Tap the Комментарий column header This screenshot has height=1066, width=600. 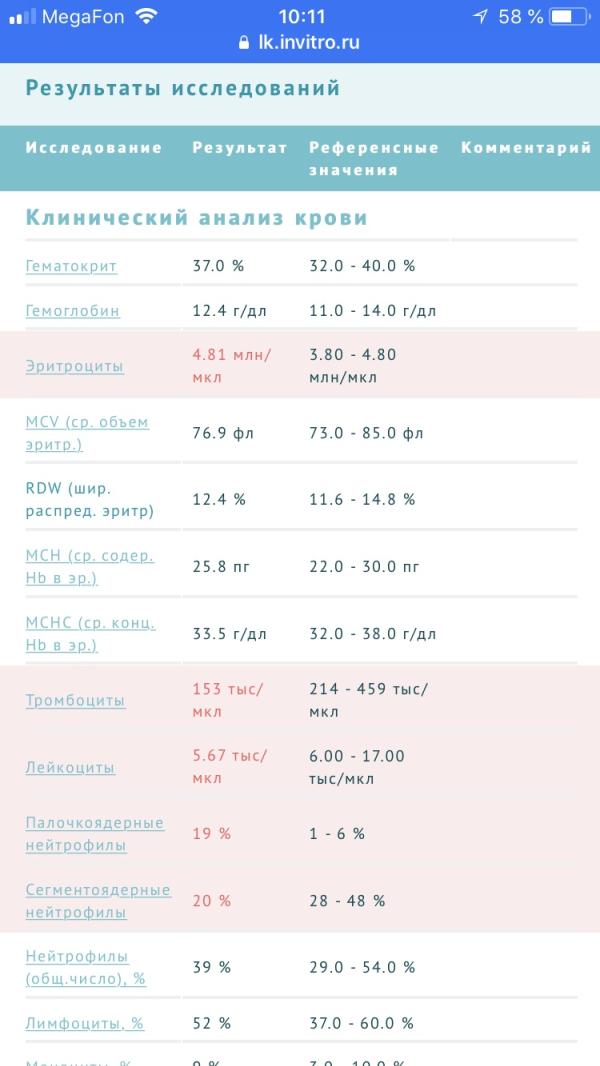[526, 148]
